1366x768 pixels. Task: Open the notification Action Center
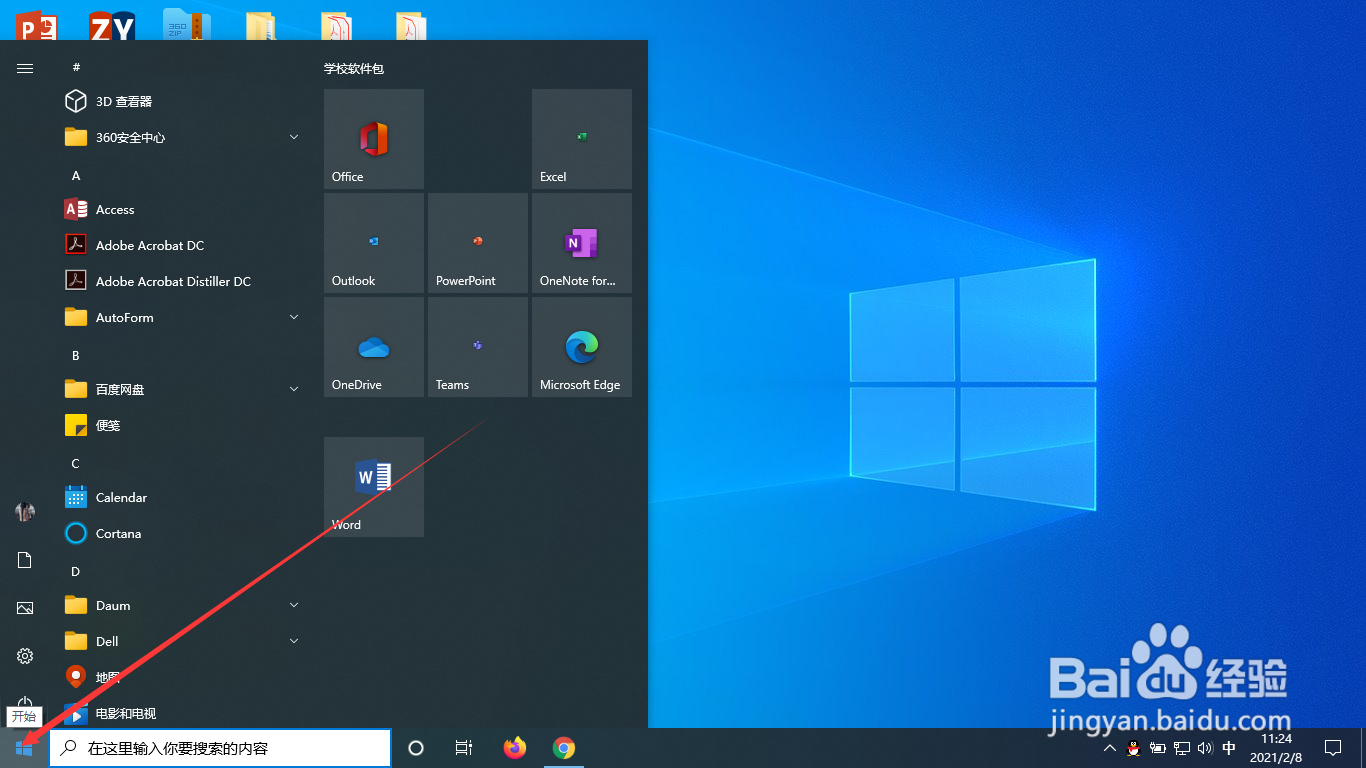1333,748
